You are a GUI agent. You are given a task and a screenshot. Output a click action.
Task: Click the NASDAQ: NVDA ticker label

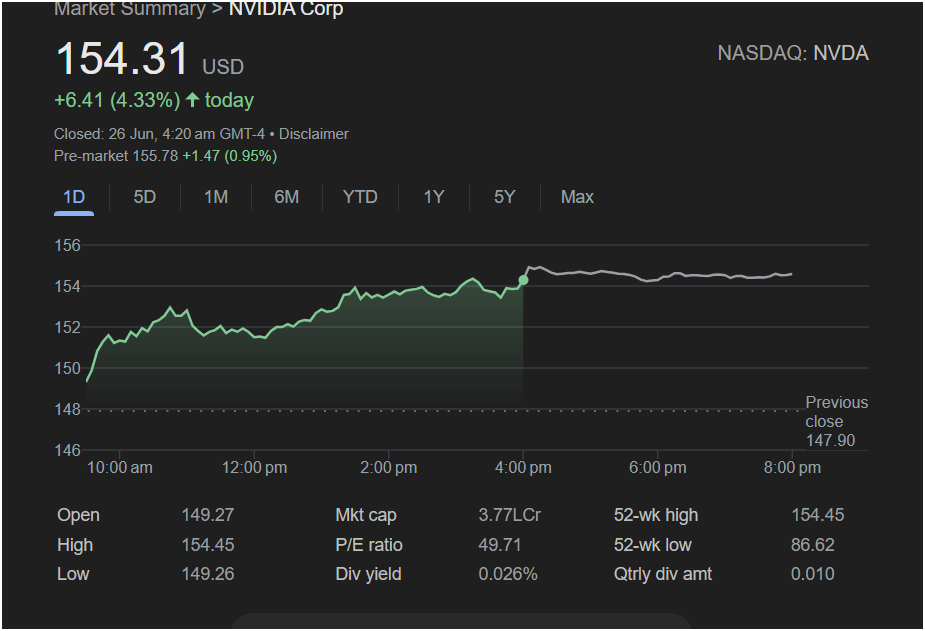click(x=793, y=54)
